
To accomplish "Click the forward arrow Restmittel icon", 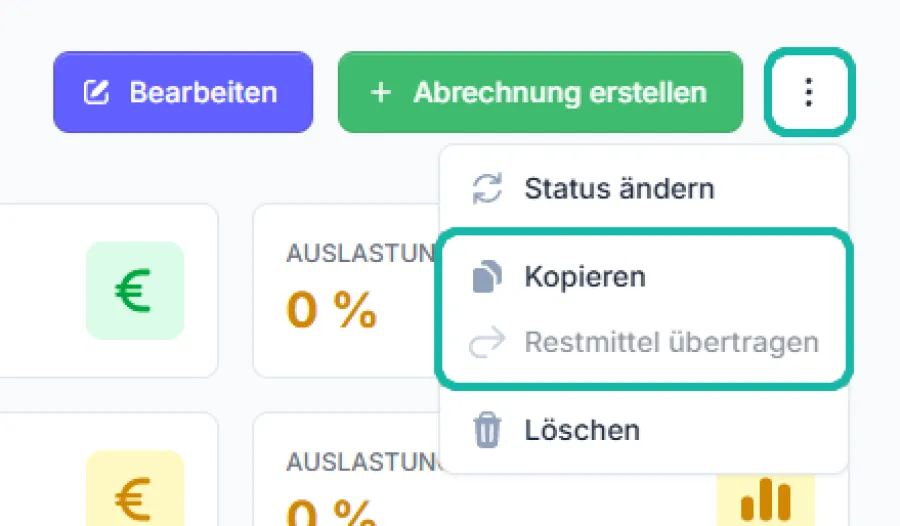I will [x=487, y=342].
